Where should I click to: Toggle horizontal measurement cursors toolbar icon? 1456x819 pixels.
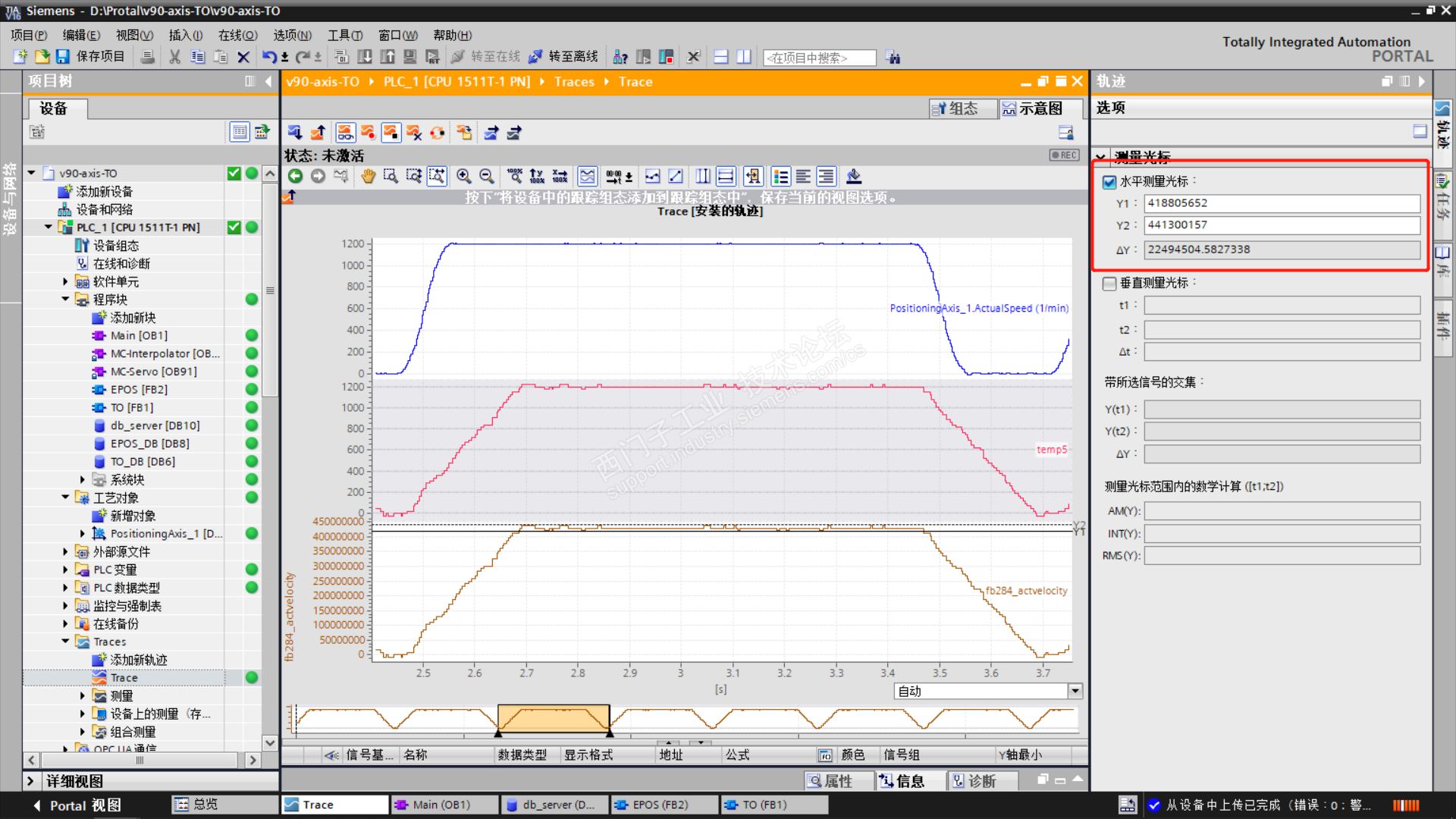click(726, 177)
